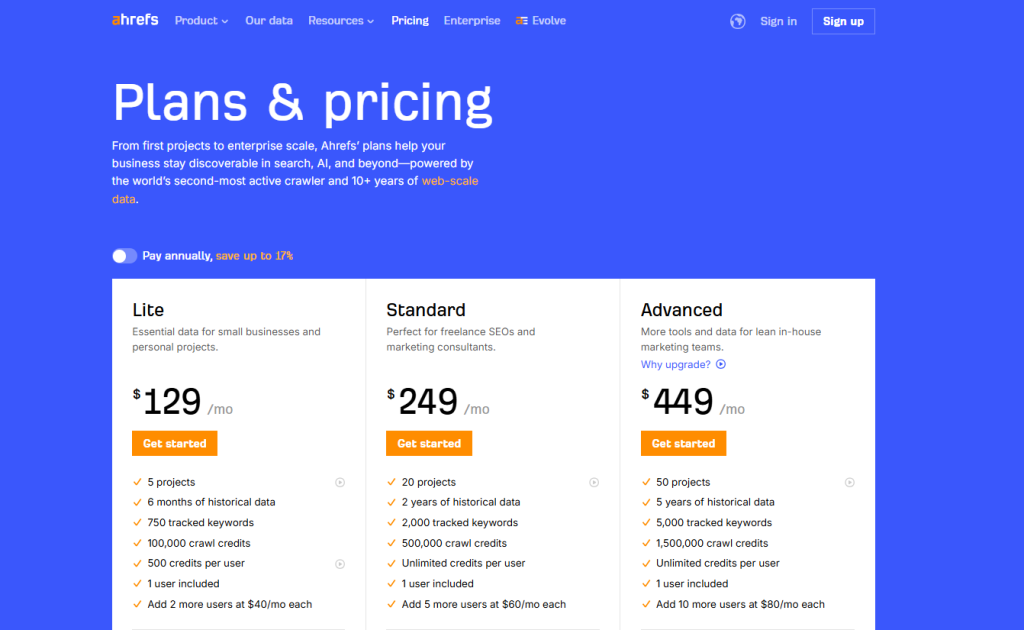Click play icon next to Why upgrade

pyautogui.click(x=721, y=365)
